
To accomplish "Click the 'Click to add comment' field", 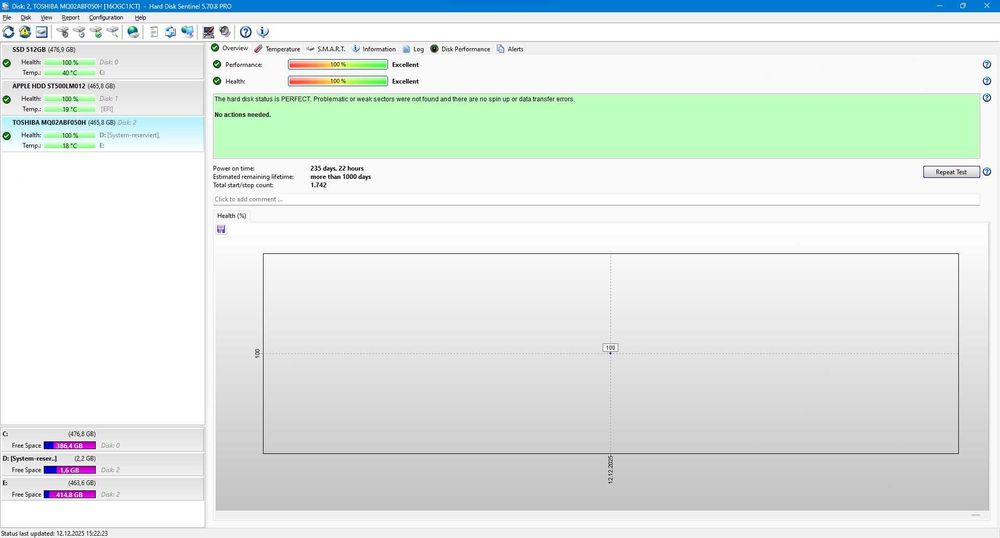I will coord(596,200).
